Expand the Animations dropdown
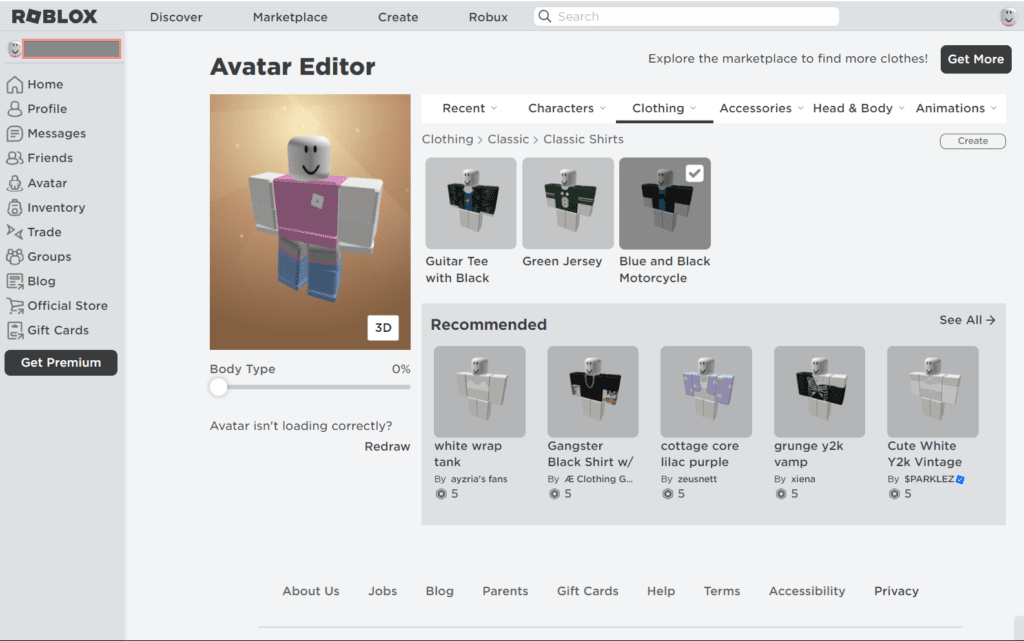 pyautogui.click(x=956, y=108)
